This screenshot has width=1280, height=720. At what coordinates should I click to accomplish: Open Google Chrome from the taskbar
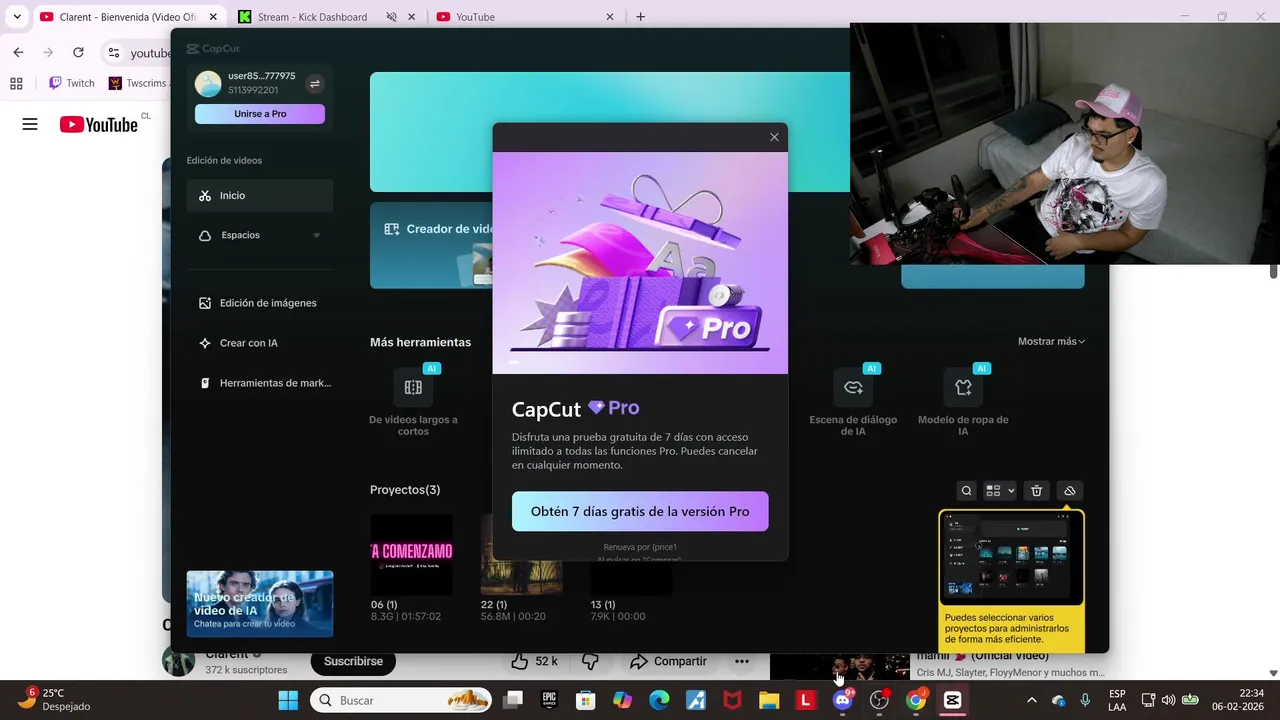tap(916, 701)
